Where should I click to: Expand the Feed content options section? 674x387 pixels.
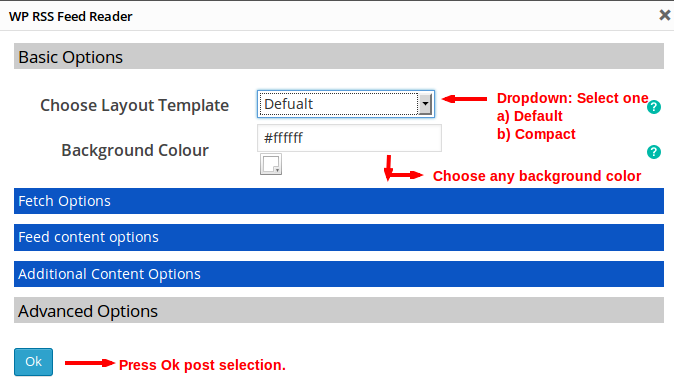(339, 237)
